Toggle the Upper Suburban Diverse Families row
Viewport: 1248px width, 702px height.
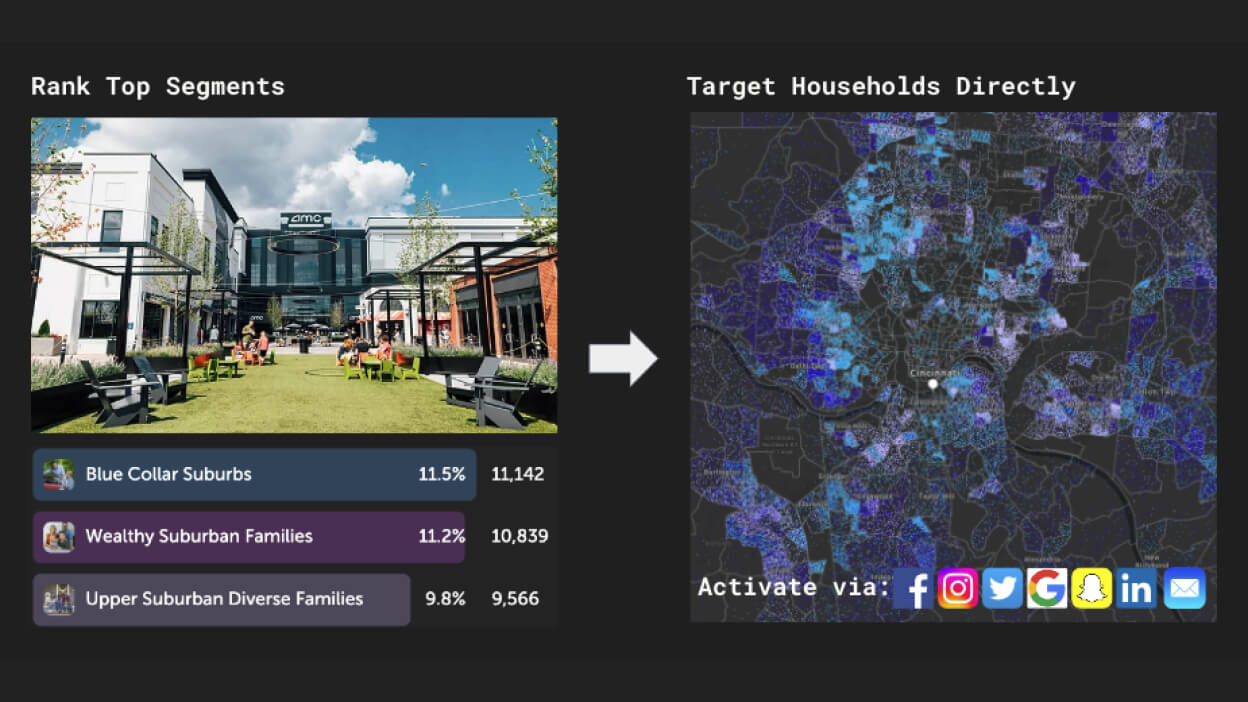[221, 599]
